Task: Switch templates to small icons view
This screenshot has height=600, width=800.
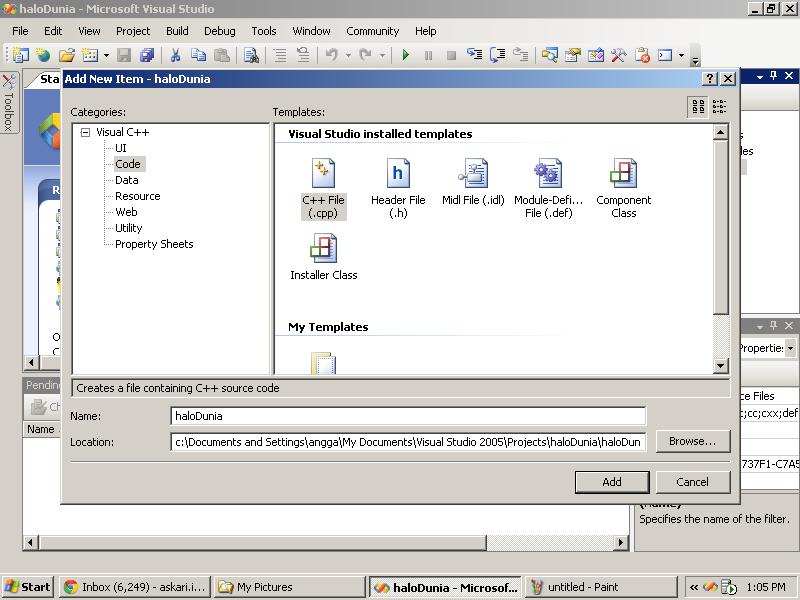Action: coord(719,106)
